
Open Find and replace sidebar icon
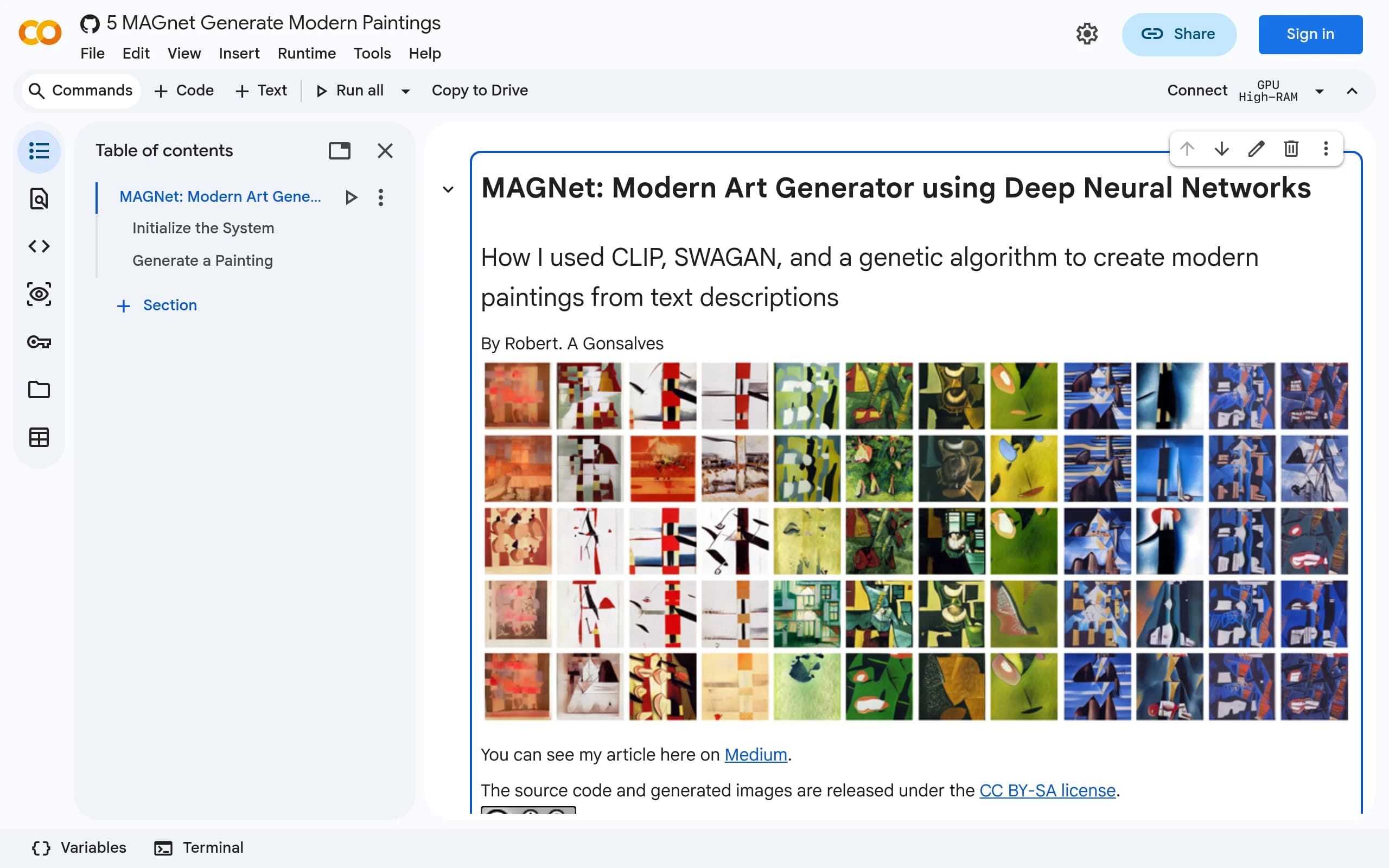pos(39,199)
